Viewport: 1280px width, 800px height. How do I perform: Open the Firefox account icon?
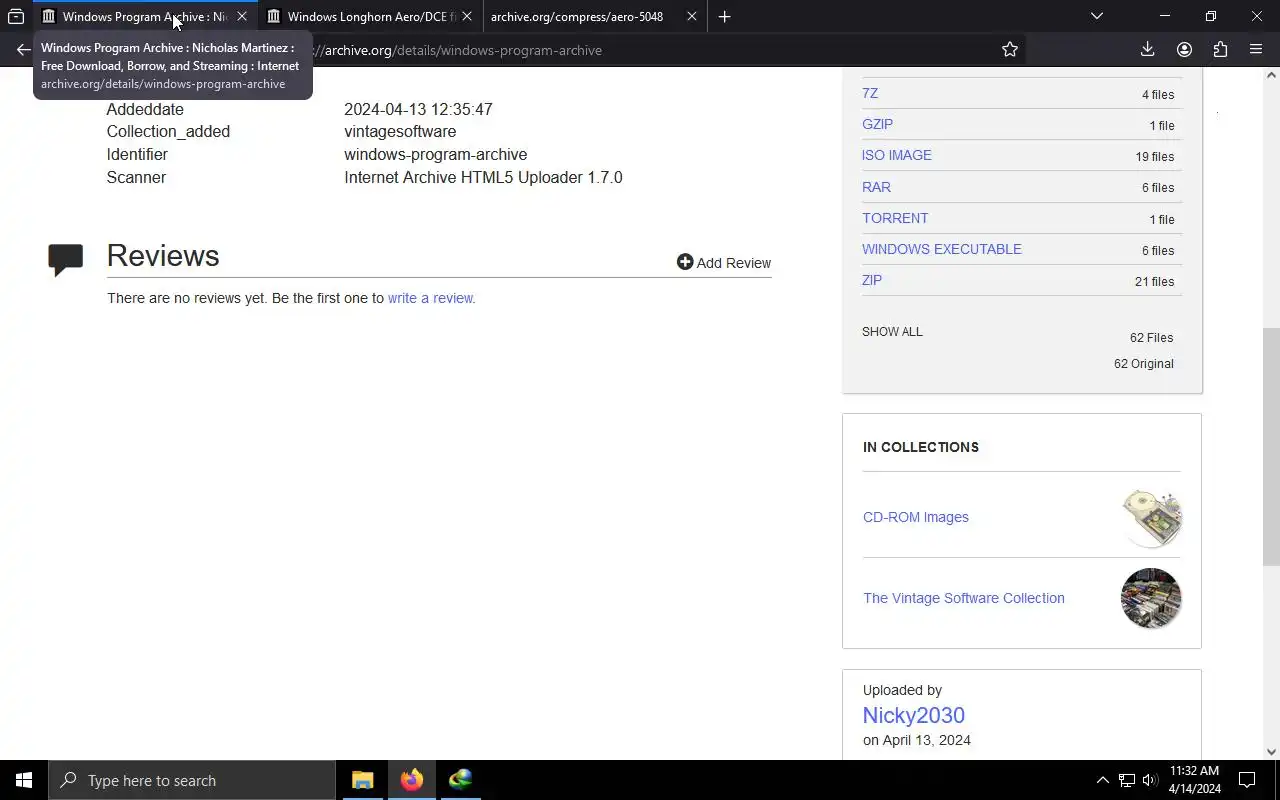pyautogui.click(x=1184, y=50)
